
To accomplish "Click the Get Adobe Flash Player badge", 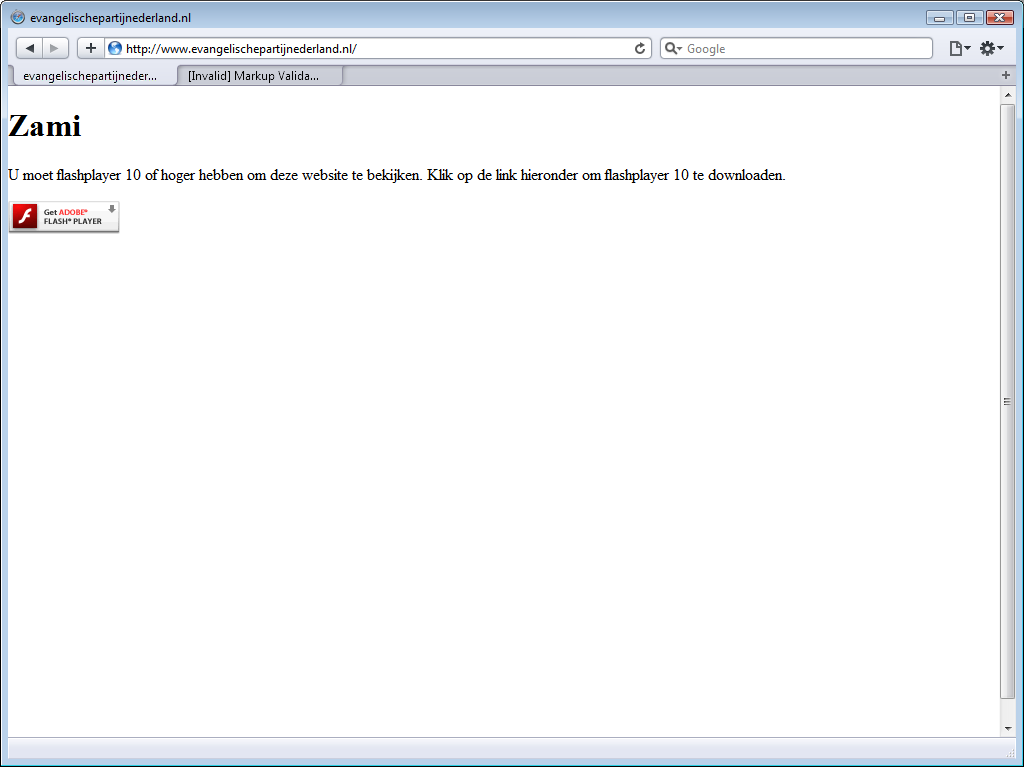I will [64, 217].
